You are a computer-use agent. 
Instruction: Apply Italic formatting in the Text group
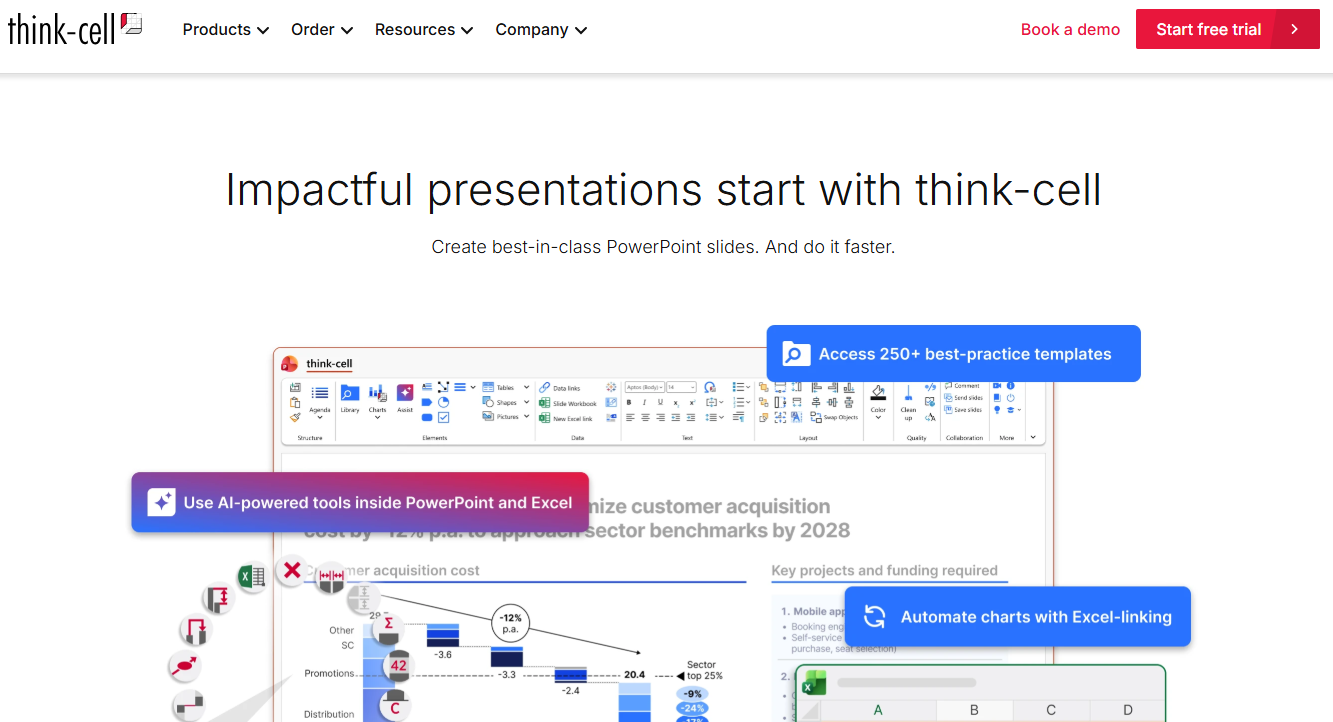pyautogui.click(x=645, y=402)
